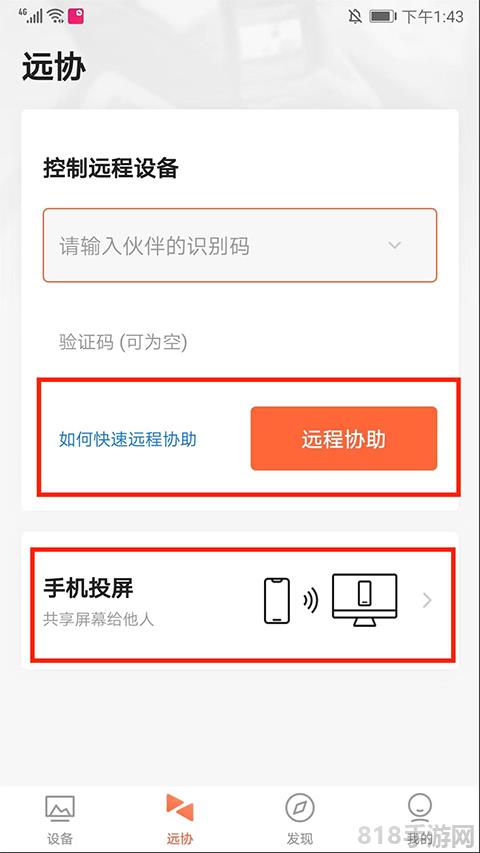Open the 如何快速远程协助 link

128,439
